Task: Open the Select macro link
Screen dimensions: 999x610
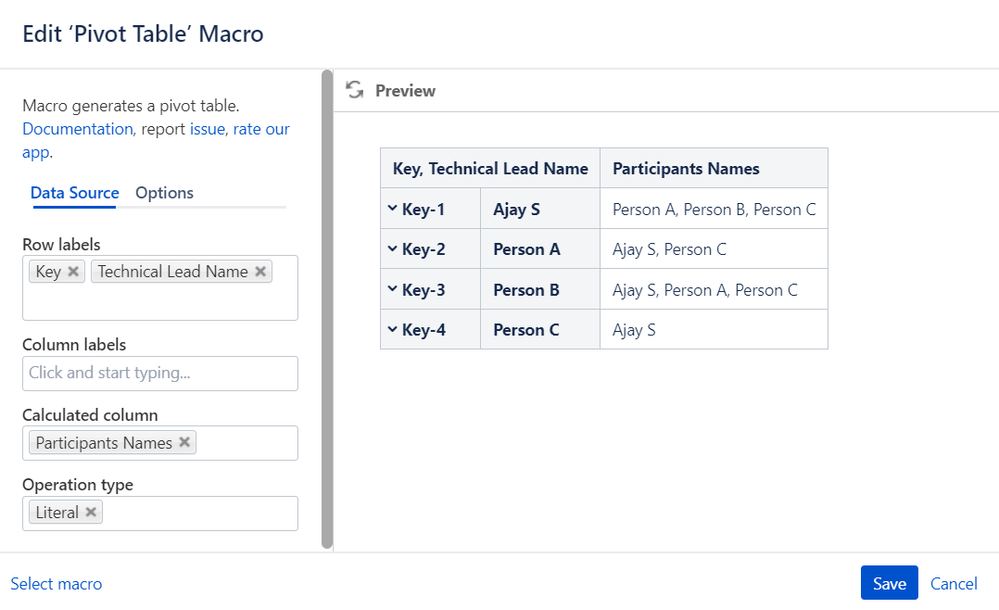Action: pos(56,584)
